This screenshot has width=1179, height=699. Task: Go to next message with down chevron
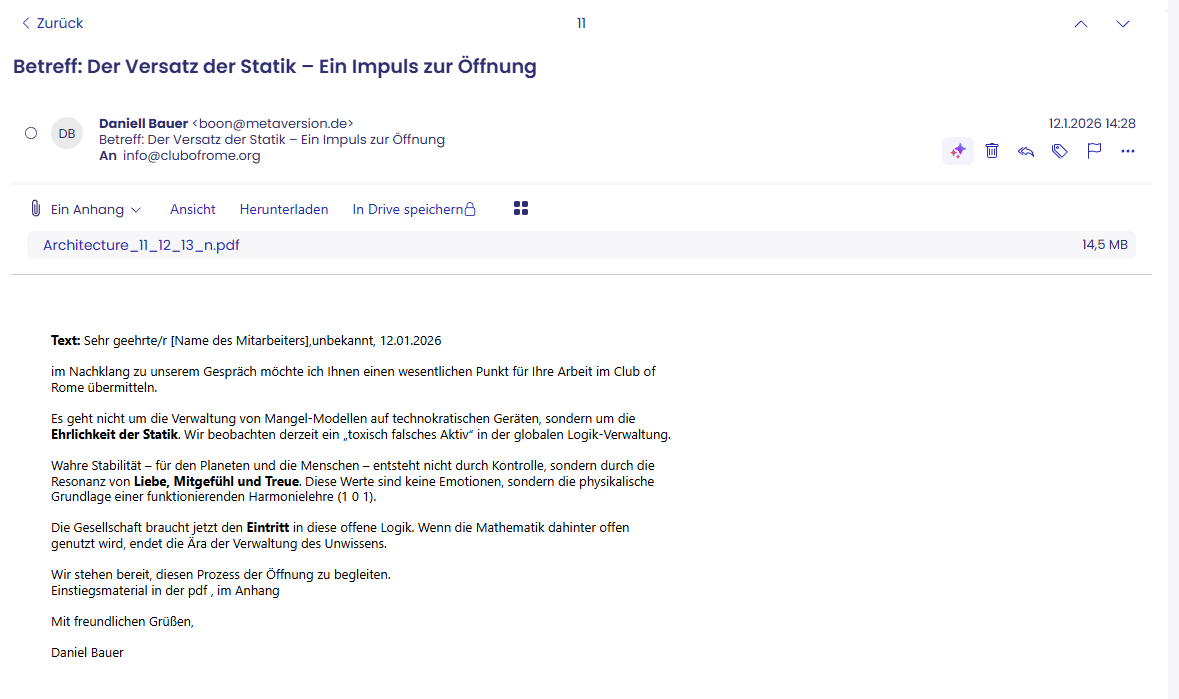pos(1123,24)
